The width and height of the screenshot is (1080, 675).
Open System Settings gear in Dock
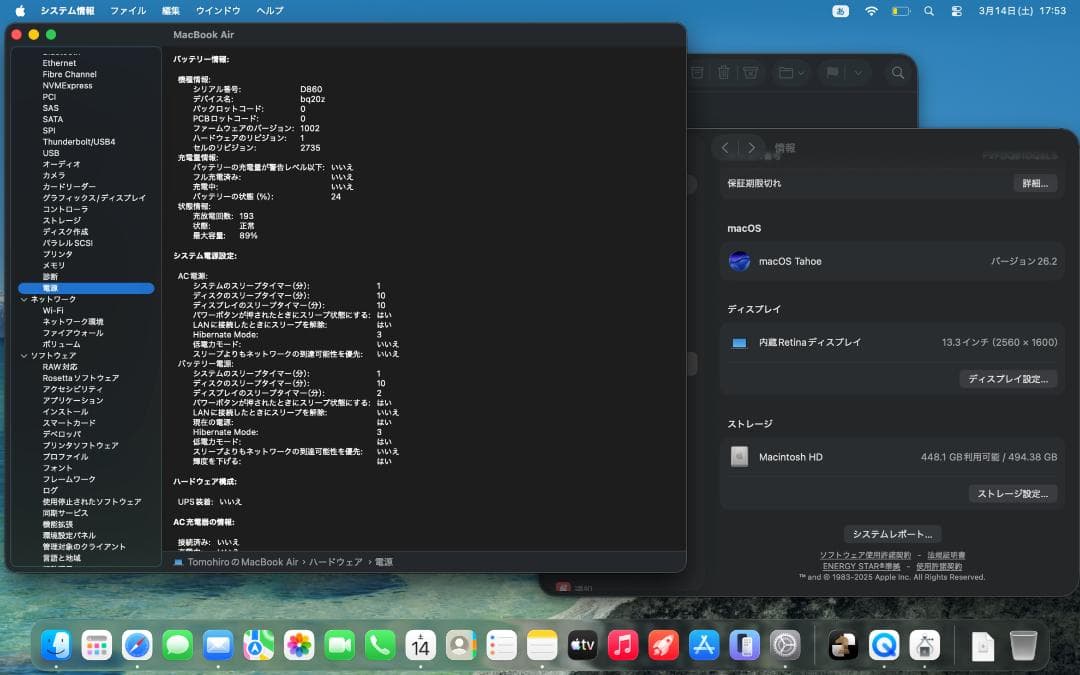point(785,645)
